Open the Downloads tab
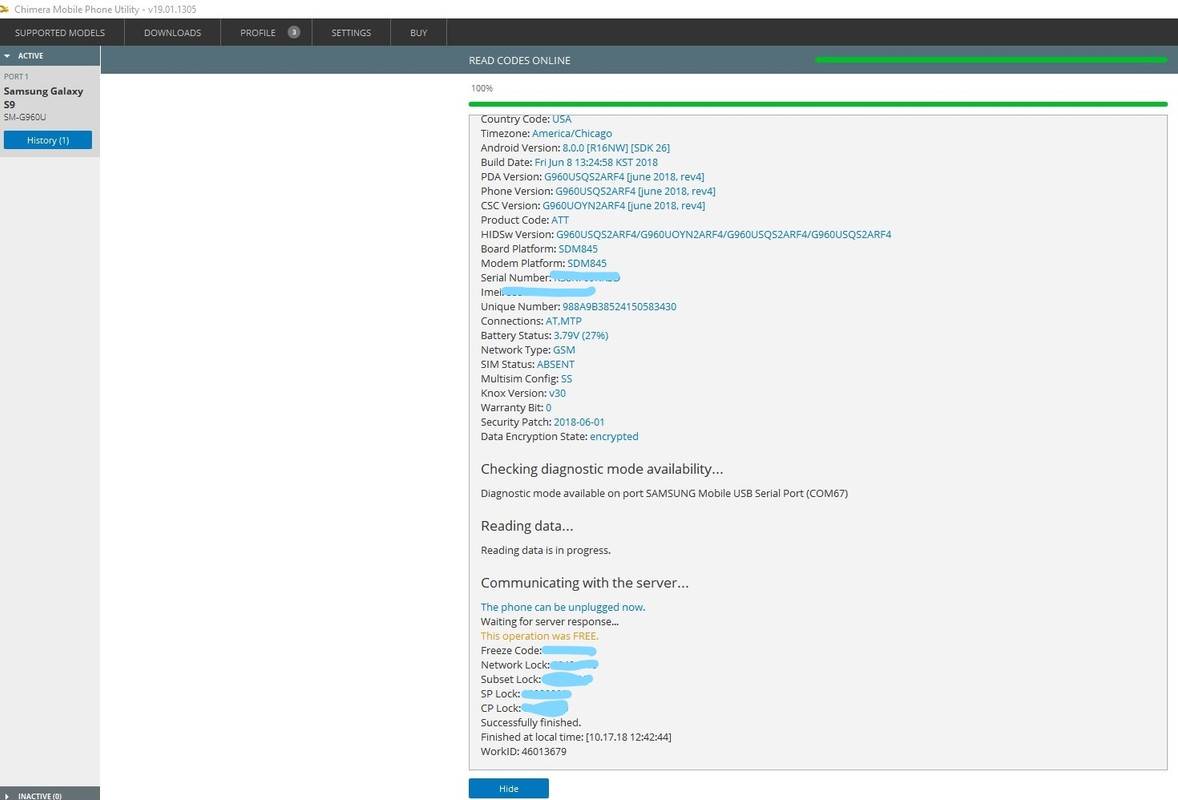 tap(172, 32)
